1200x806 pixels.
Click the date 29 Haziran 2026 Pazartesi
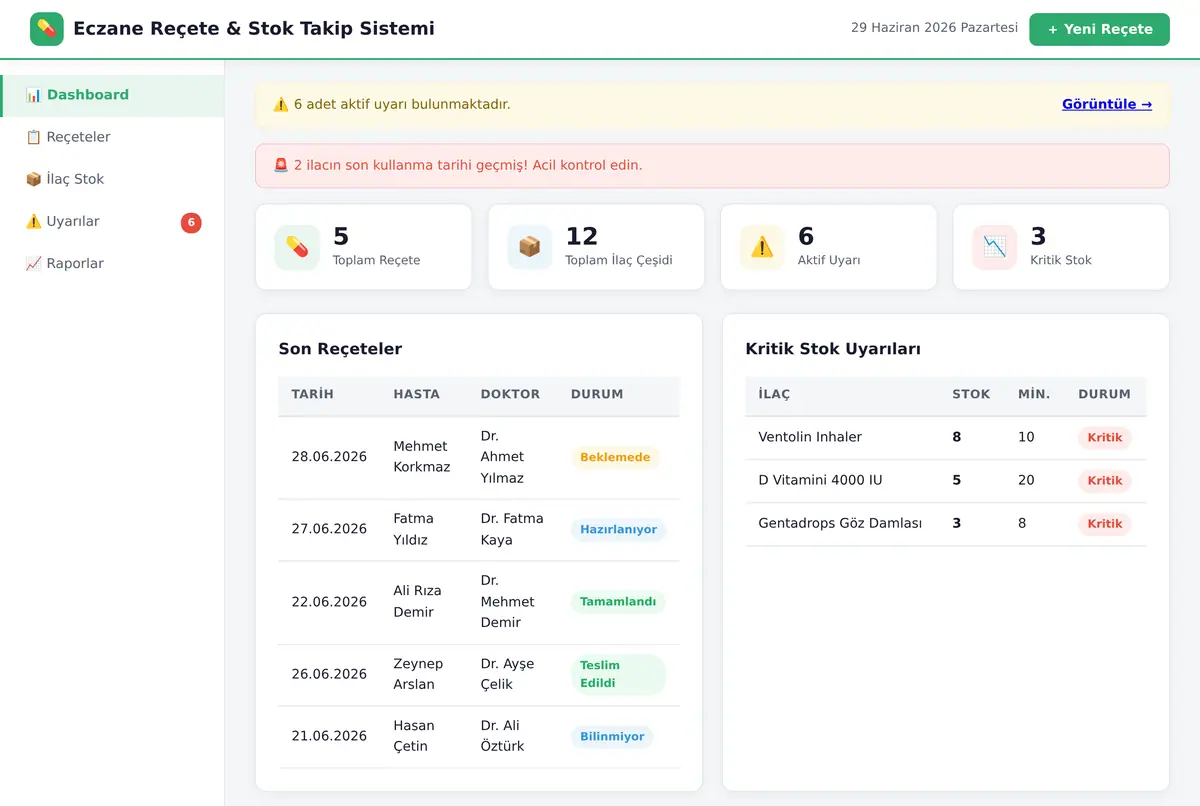(934, 28)
